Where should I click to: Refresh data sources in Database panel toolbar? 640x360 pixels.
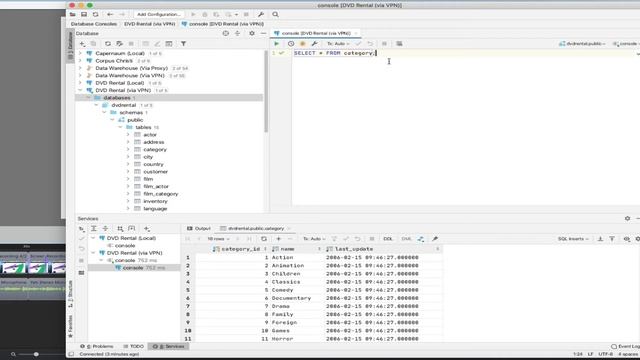coord(108,44)
